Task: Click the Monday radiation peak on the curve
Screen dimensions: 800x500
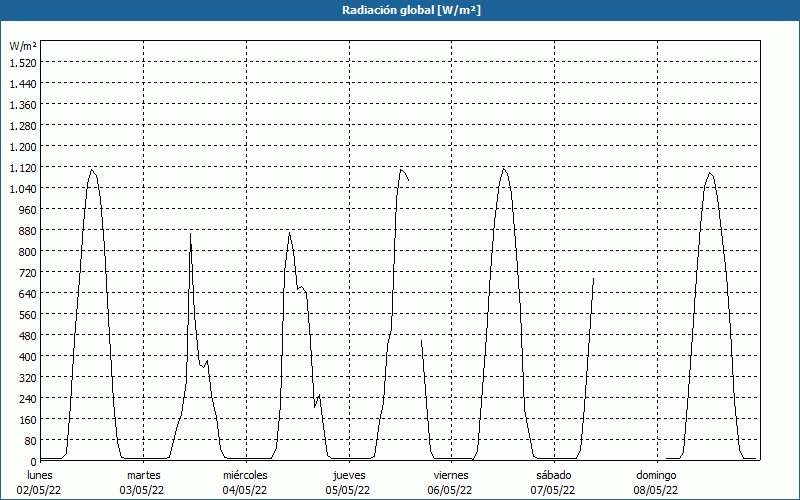Action: click(x=91, y=170)
